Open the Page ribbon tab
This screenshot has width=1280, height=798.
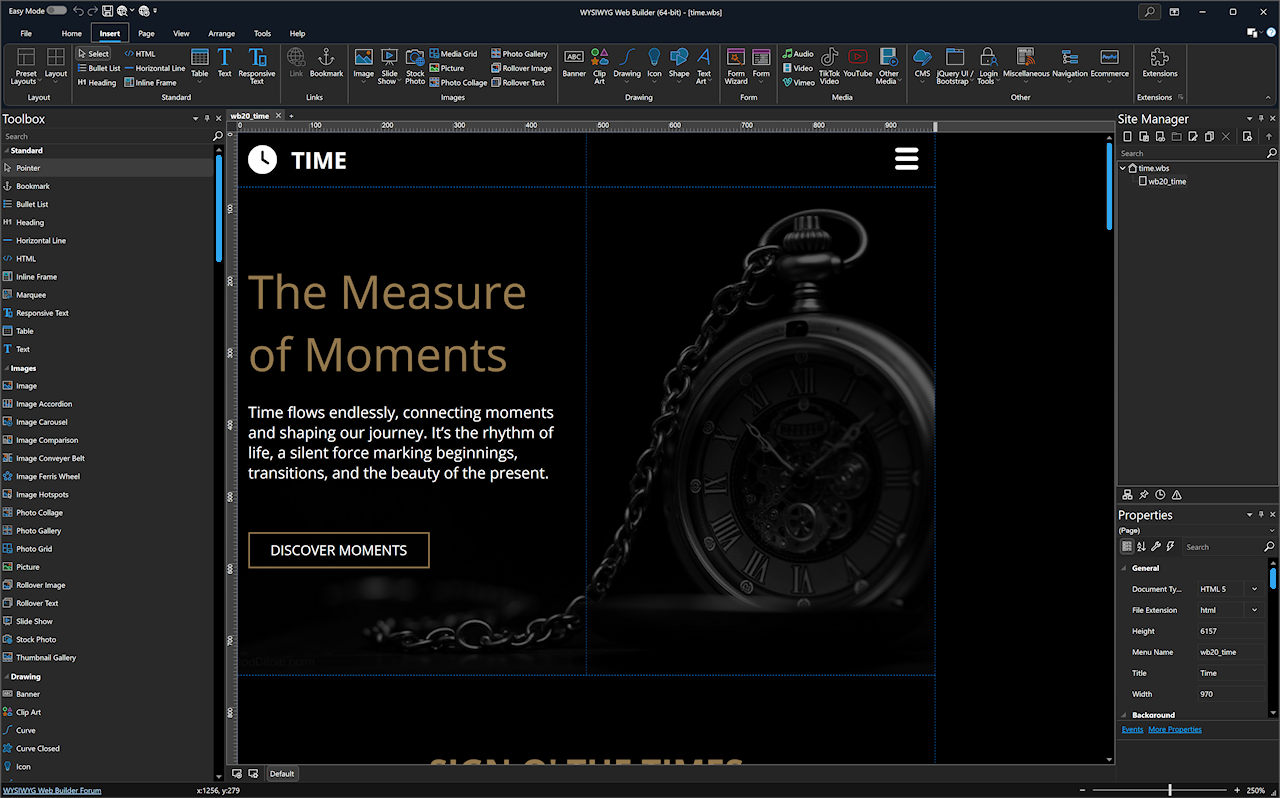[146, 33]
